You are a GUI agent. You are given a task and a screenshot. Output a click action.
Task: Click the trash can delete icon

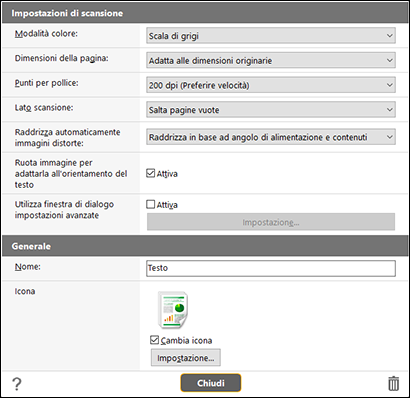[393, 383]
